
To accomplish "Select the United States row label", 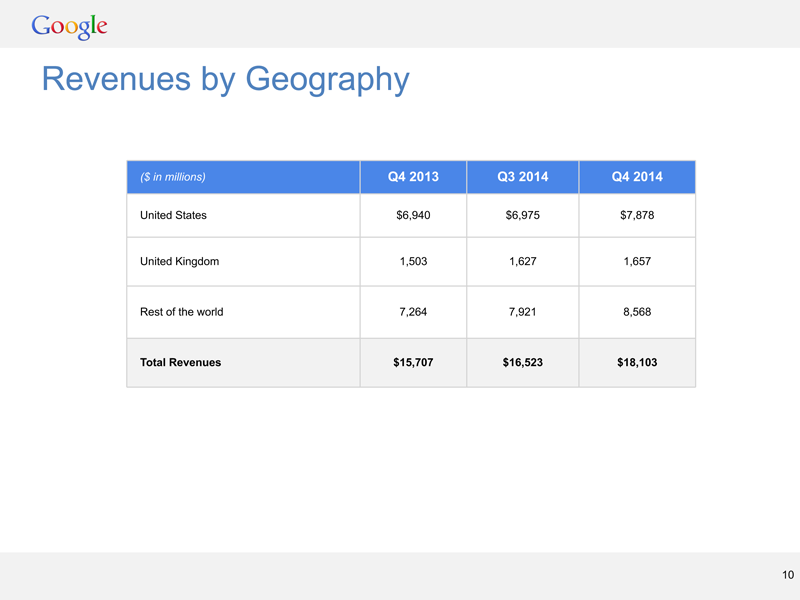I will (174, 215).
